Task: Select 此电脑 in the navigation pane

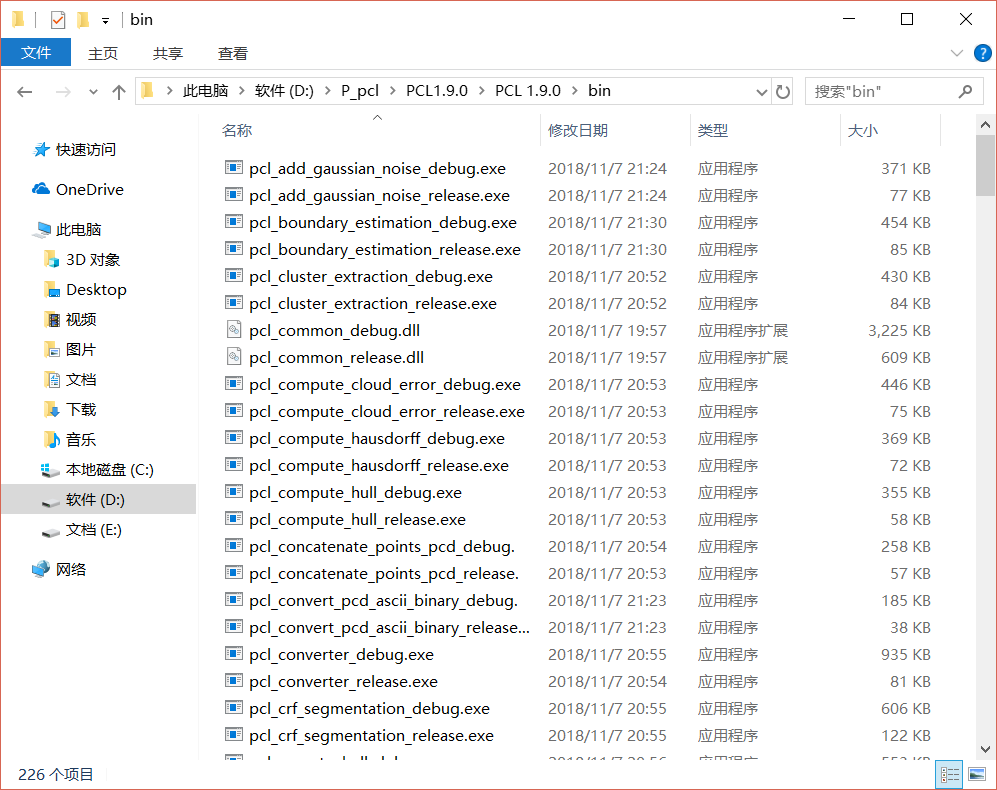Action: point(78,230)
